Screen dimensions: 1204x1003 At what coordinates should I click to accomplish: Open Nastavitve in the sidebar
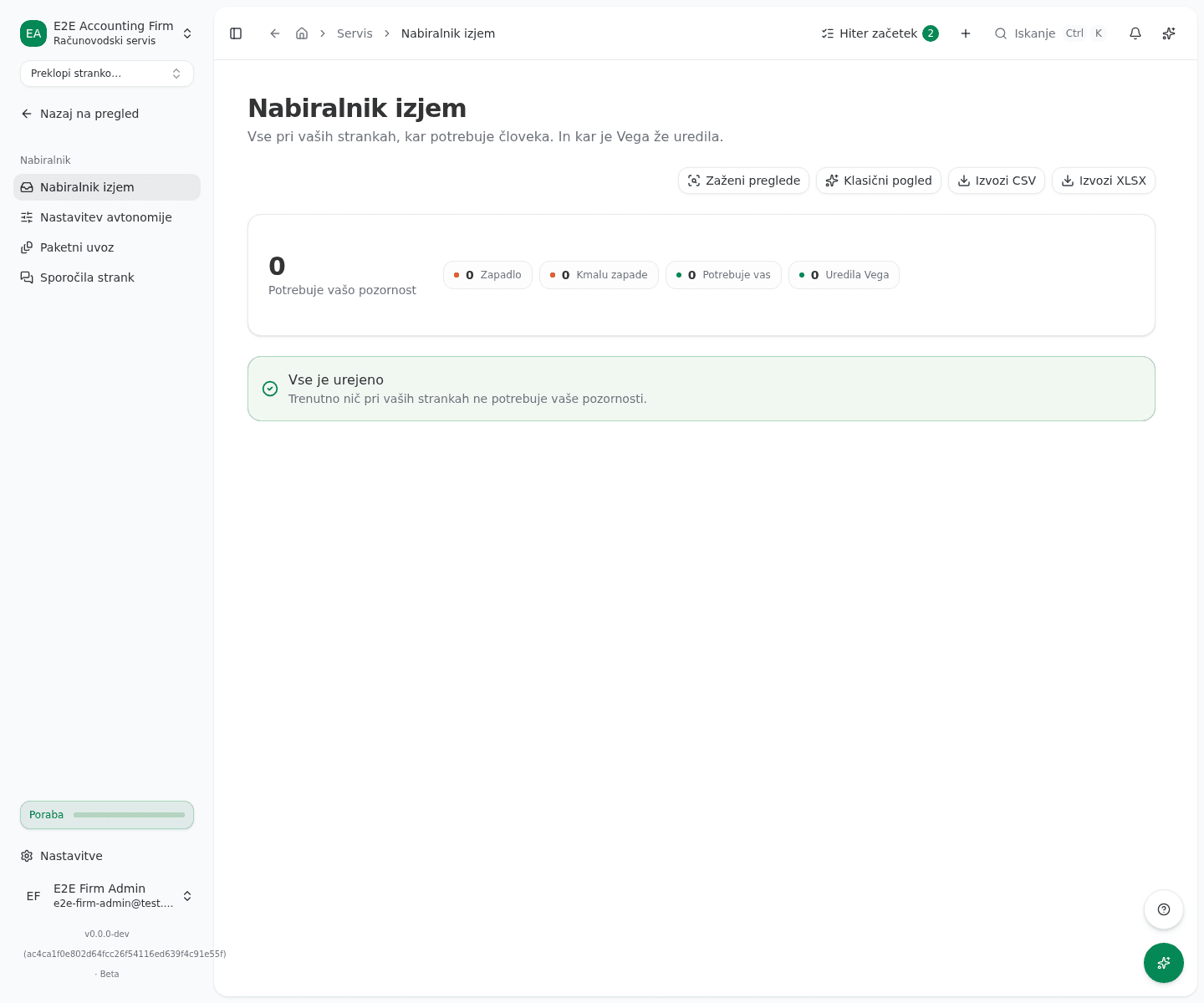pyautogui.click(x=107, y=856)
